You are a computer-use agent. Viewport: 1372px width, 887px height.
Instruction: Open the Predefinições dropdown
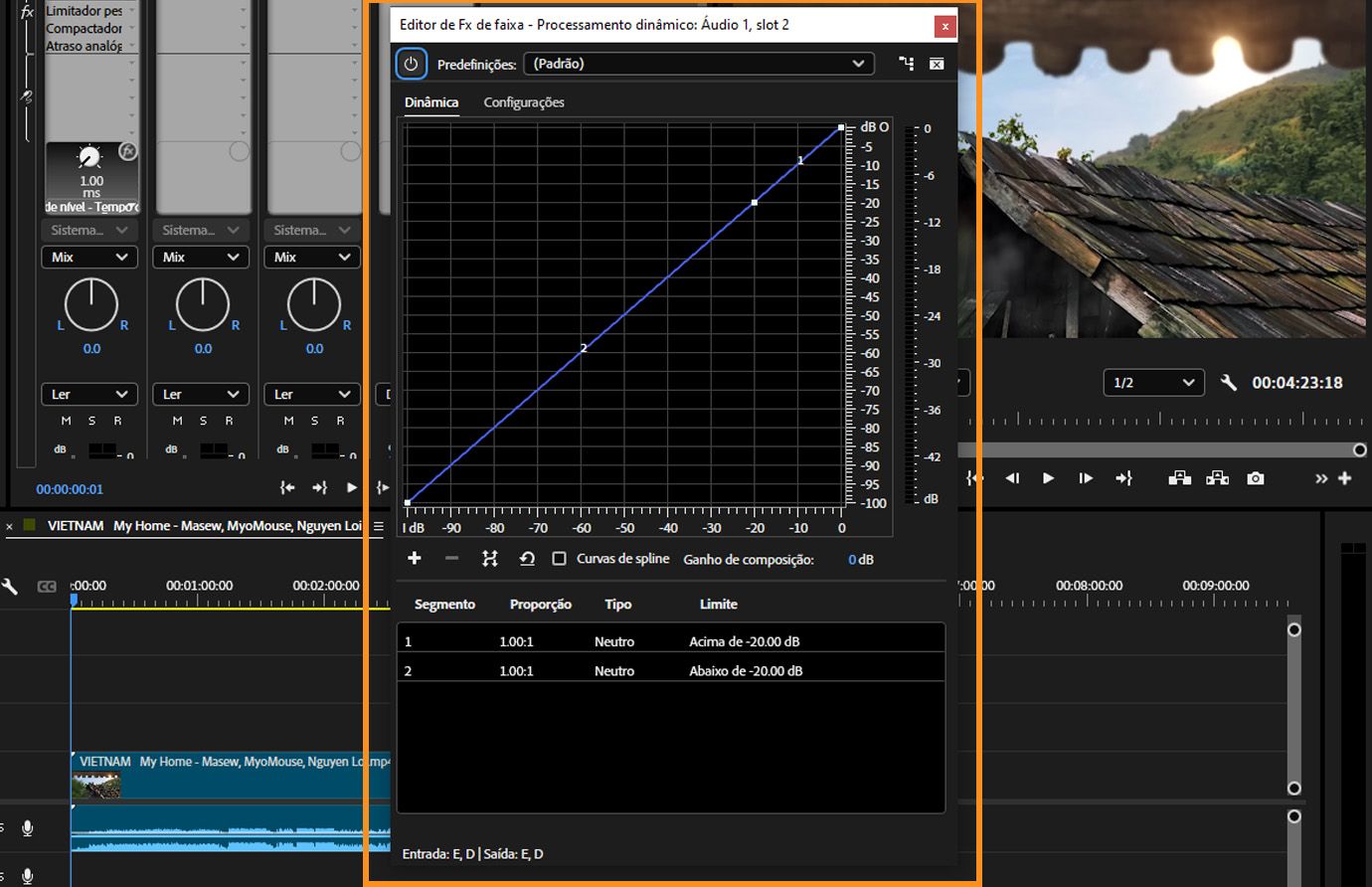699,63
